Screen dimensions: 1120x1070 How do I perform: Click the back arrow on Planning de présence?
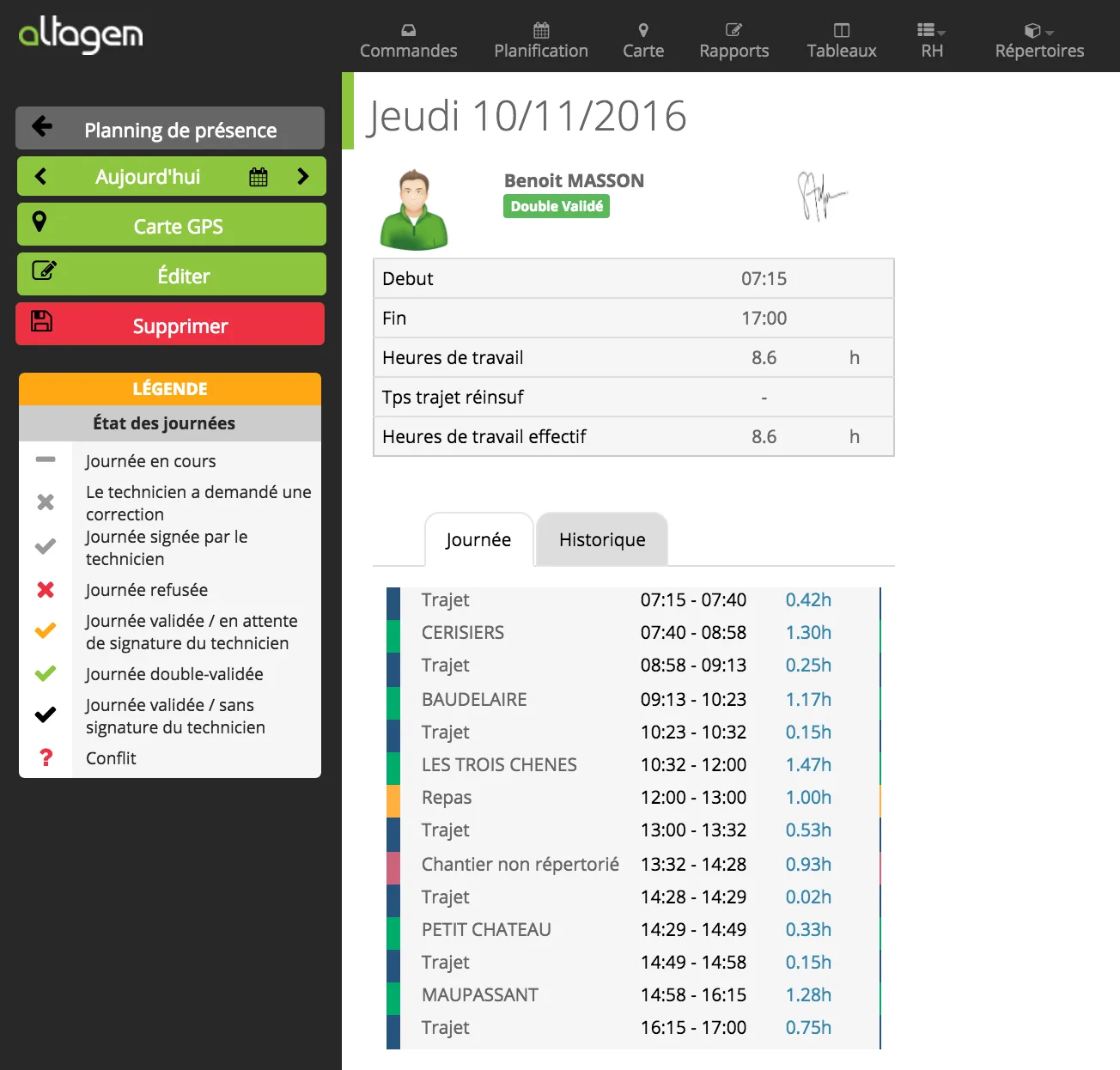pyautogui.click(x=41, y=127)
